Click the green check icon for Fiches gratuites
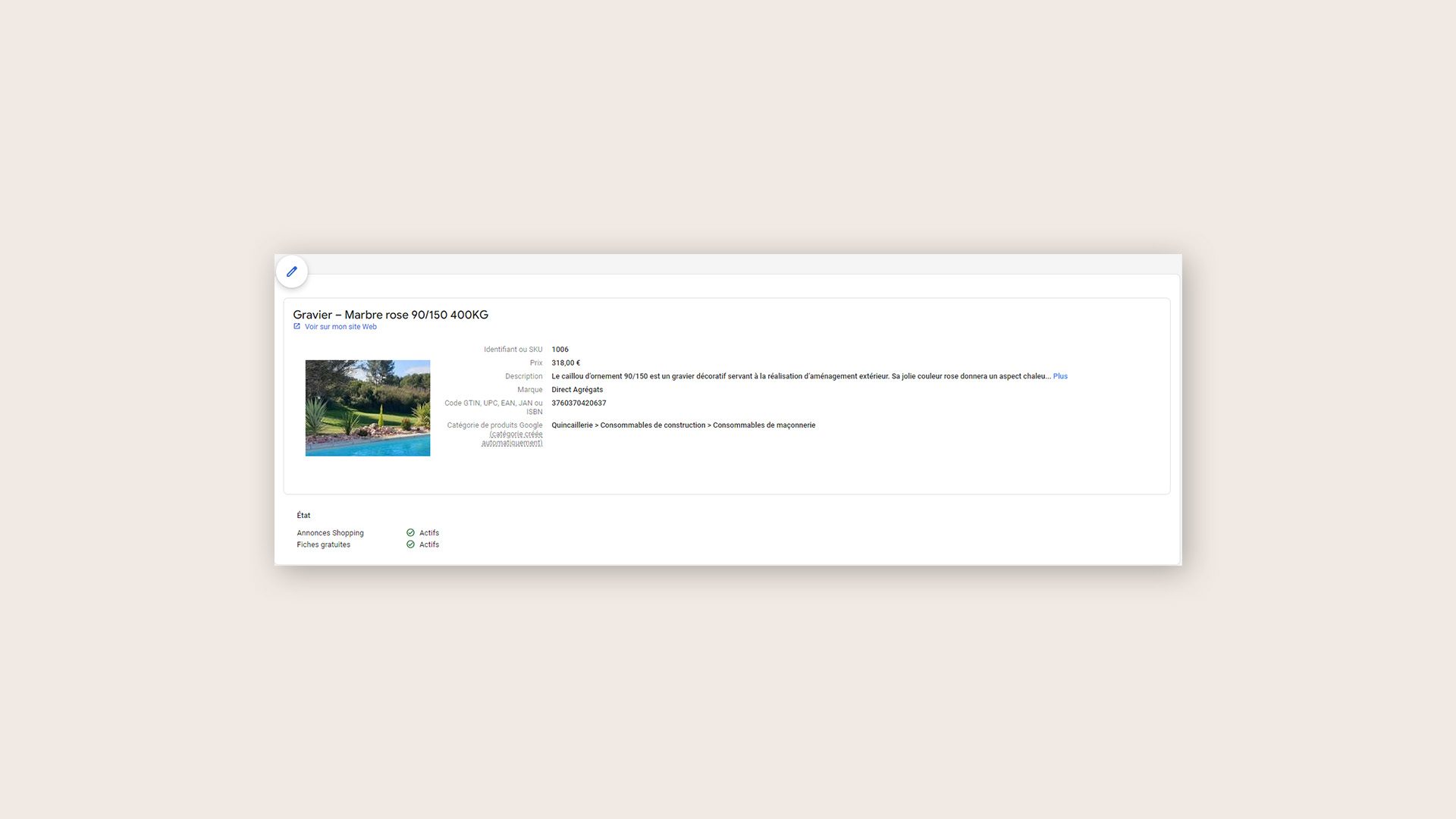 (x=410, y=544)
